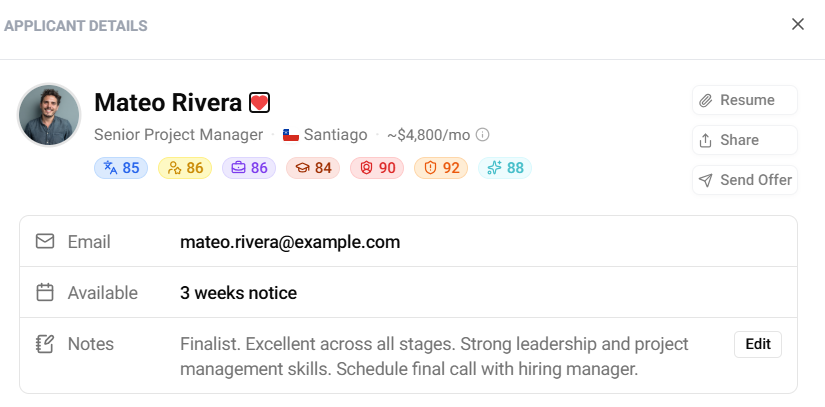The image size is (825, 407).
Task: Edit the applicant notes
Action: tap(758, 344)
